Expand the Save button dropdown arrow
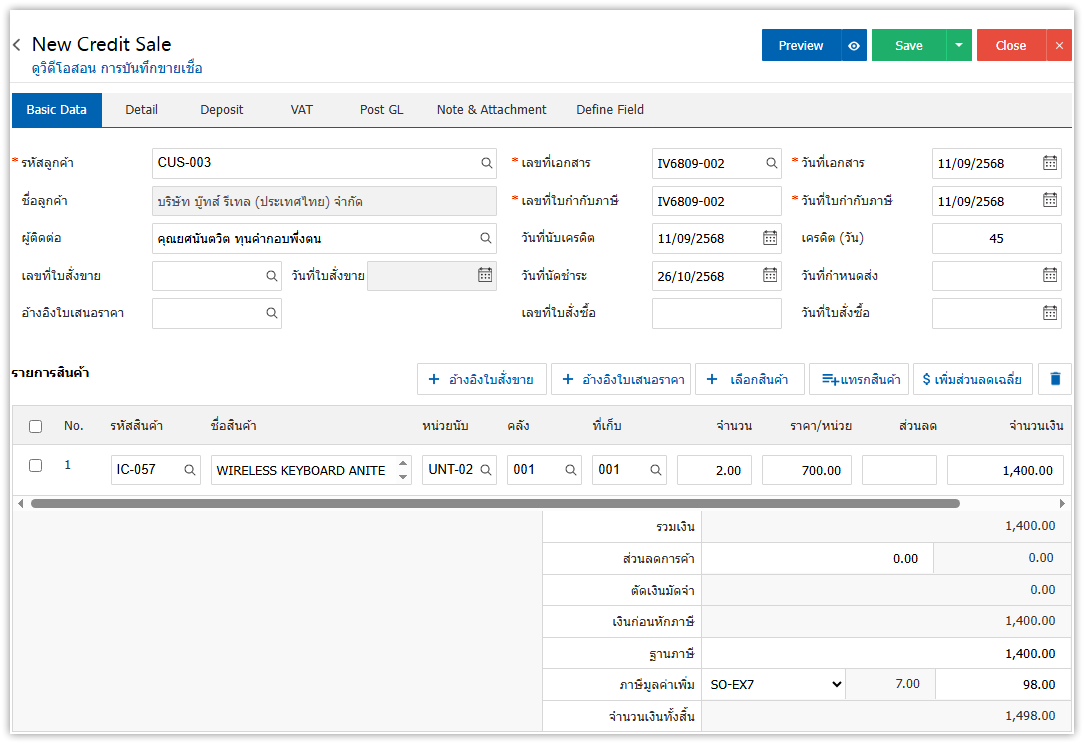 pos(959,45)
